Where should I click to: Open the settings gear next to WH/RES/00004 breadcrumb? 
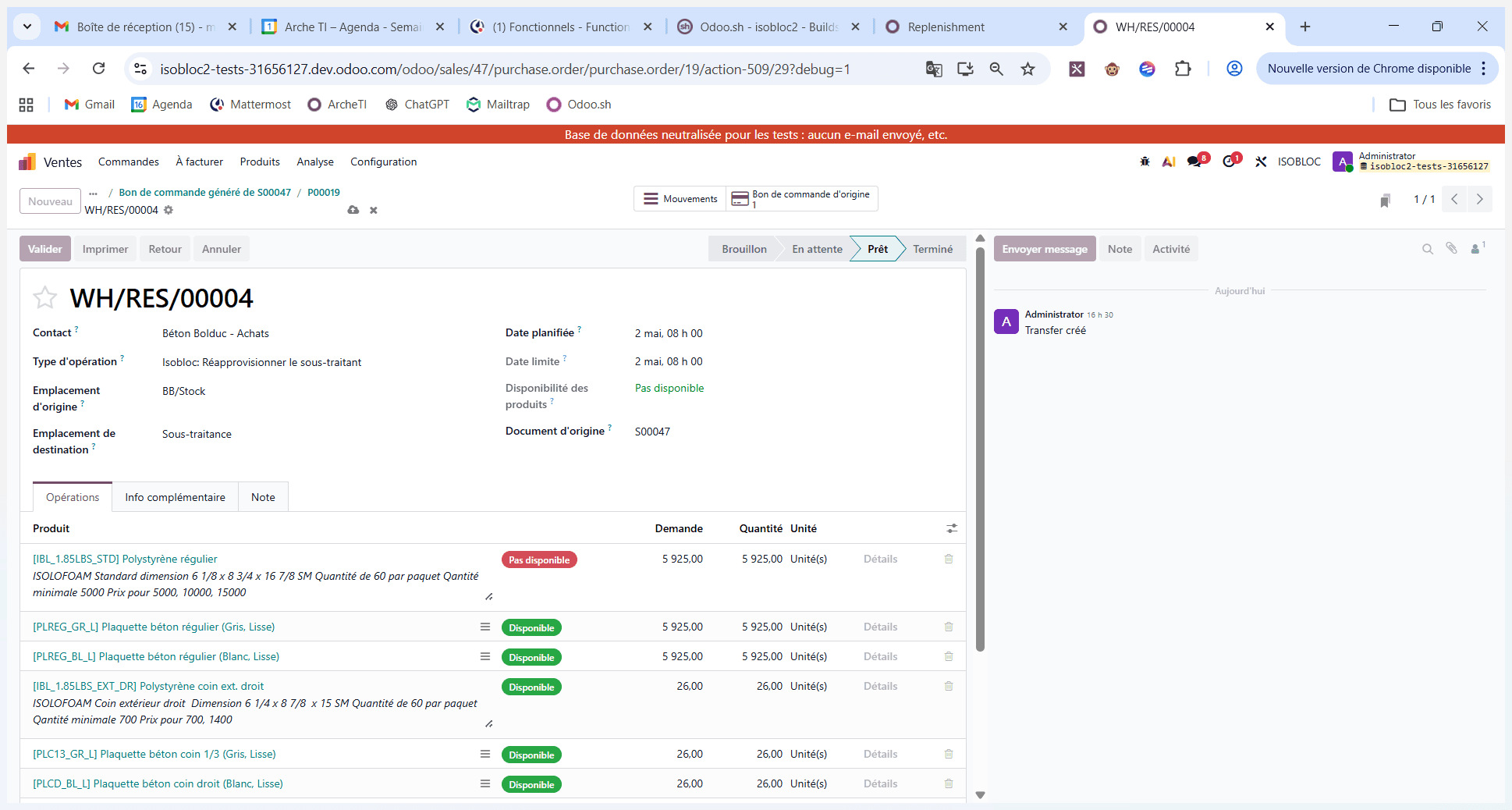(x=169, y=210)
